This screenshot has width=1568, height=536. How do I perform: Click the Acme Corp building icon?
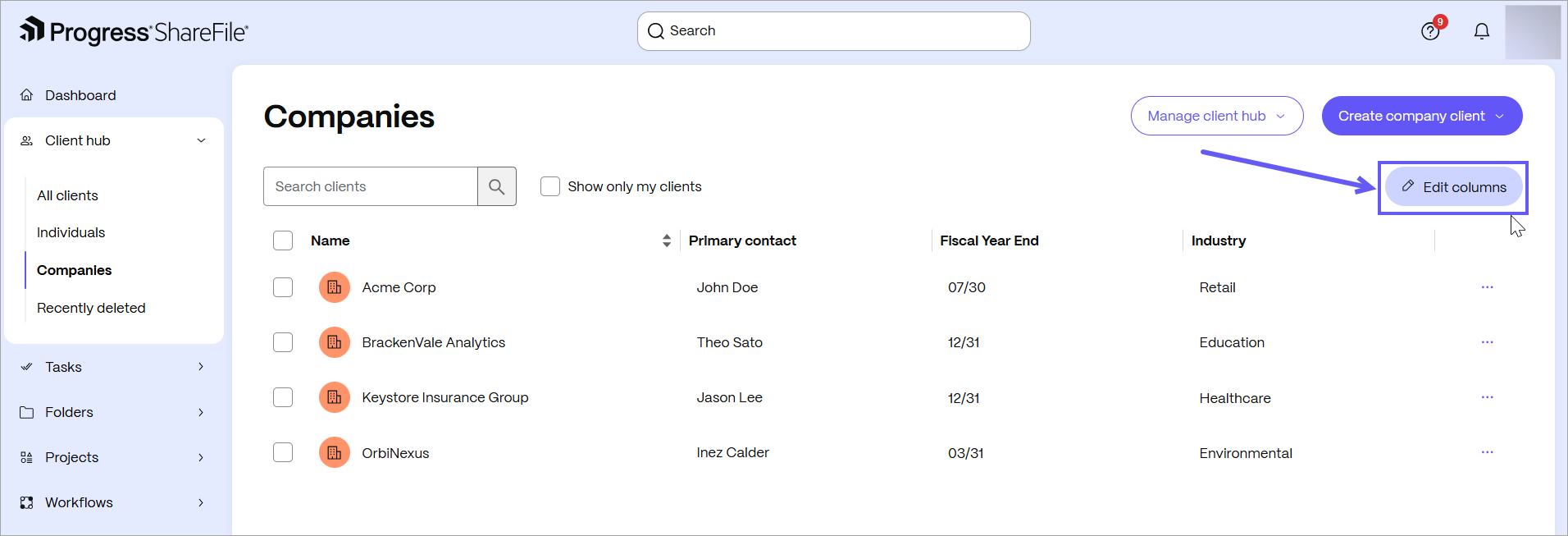335,287
